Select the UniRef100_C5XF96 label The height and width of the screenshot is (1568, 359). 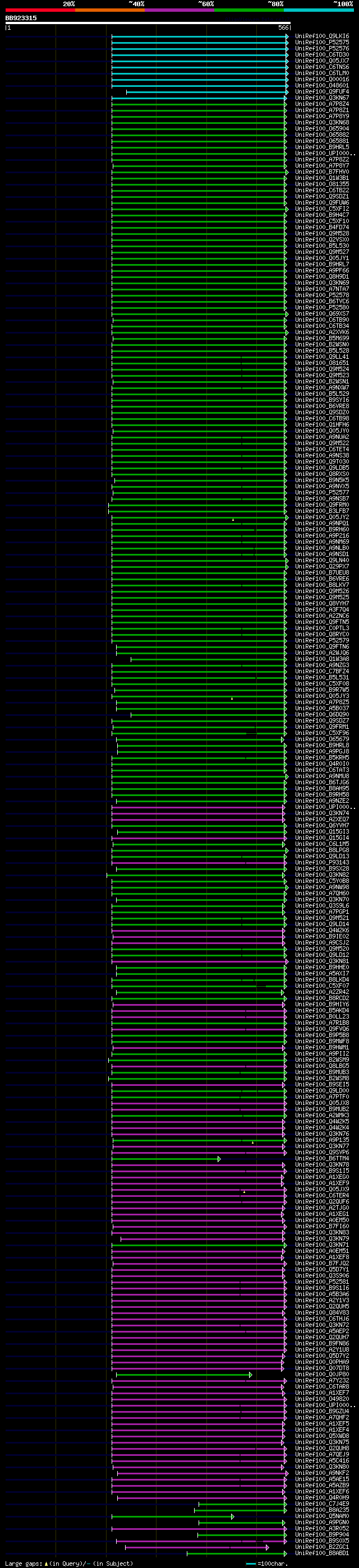(323, 733)
